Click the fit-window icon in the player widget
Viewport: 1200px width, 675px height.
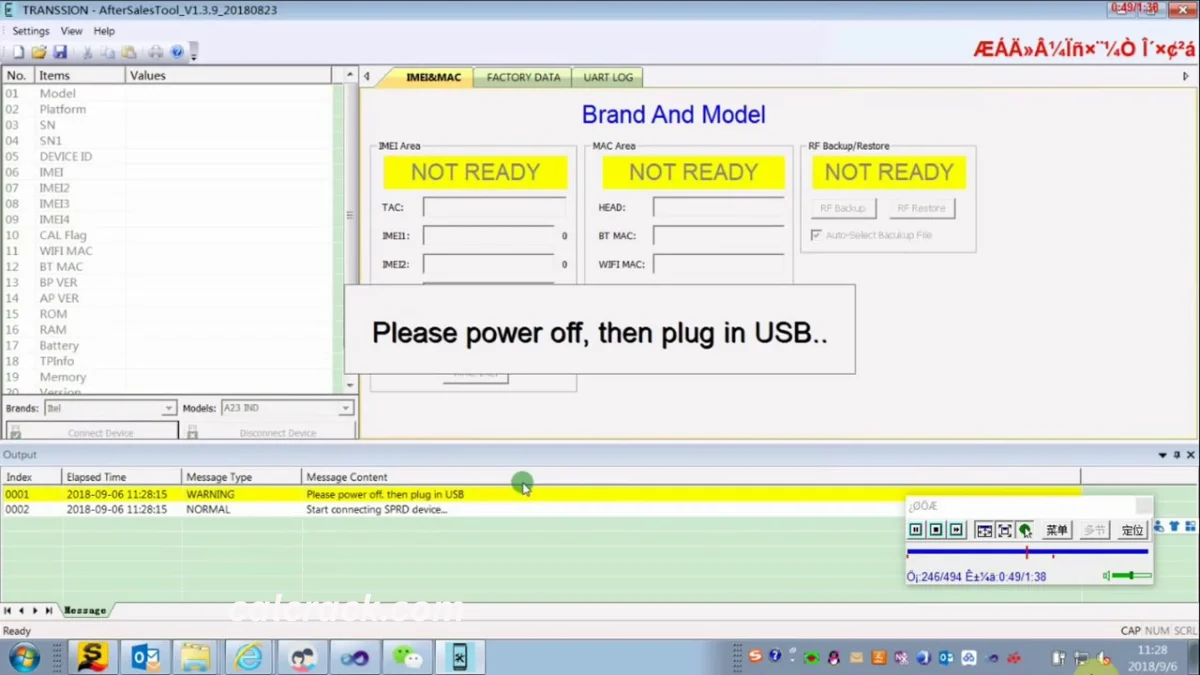click(984, 530)
